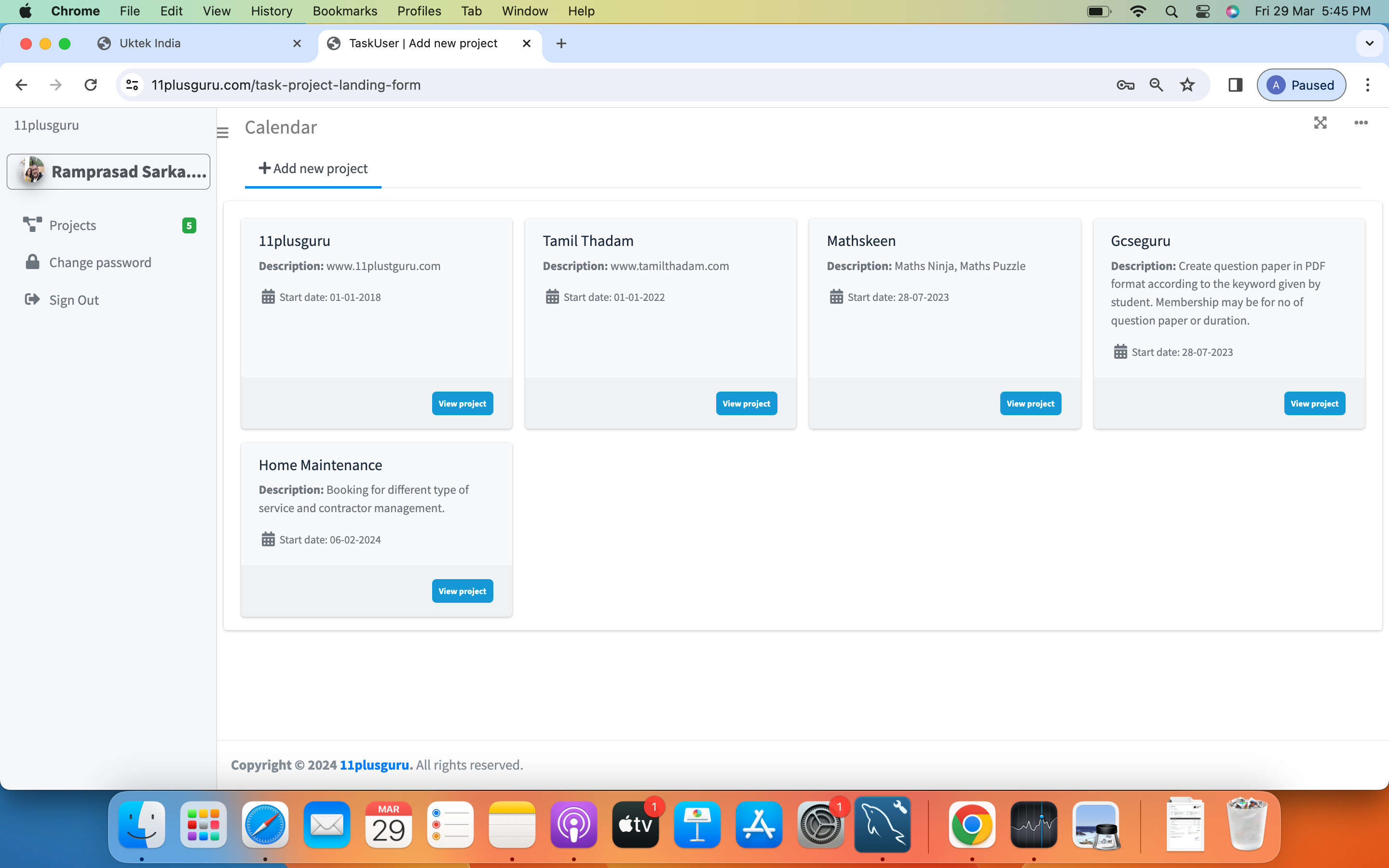View the Home Maintenance project

point(462,591)
